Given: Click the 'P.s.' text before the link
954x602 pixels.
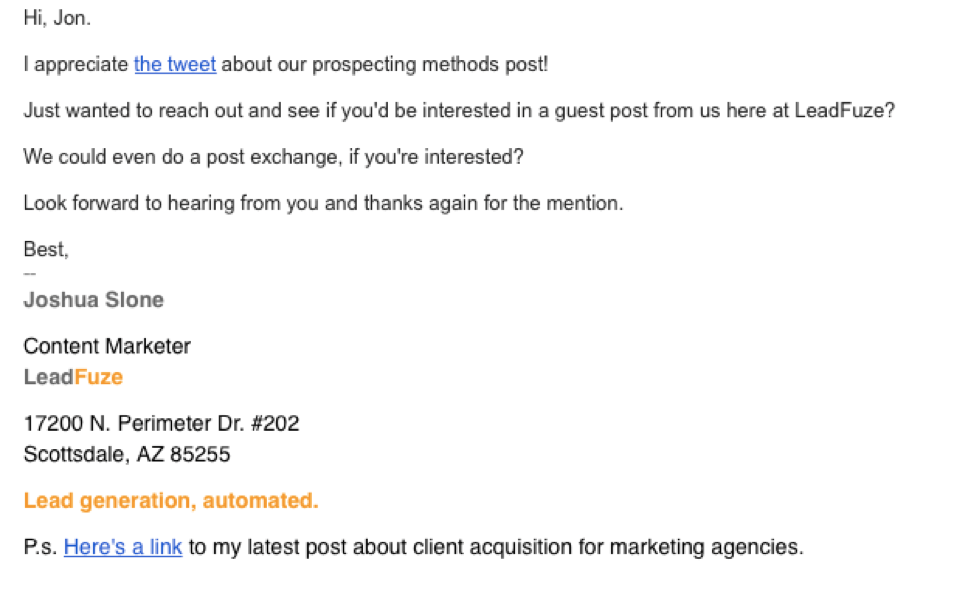Looking at the screenshot, I should 40,547.
